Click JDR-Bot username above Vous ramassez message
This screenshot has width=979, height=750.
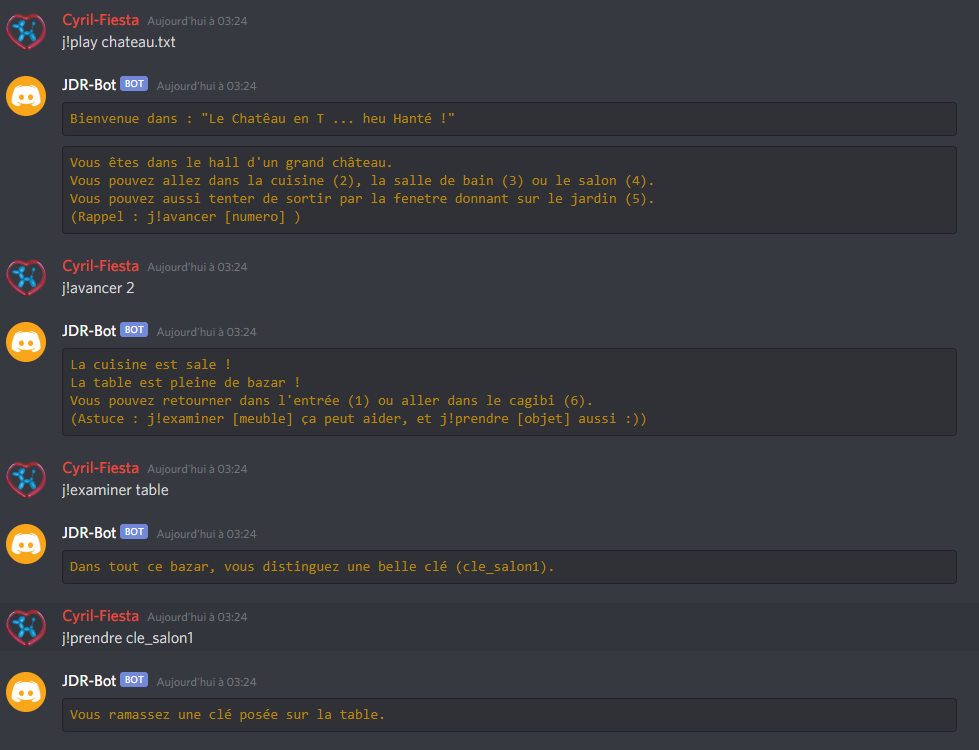89,681
